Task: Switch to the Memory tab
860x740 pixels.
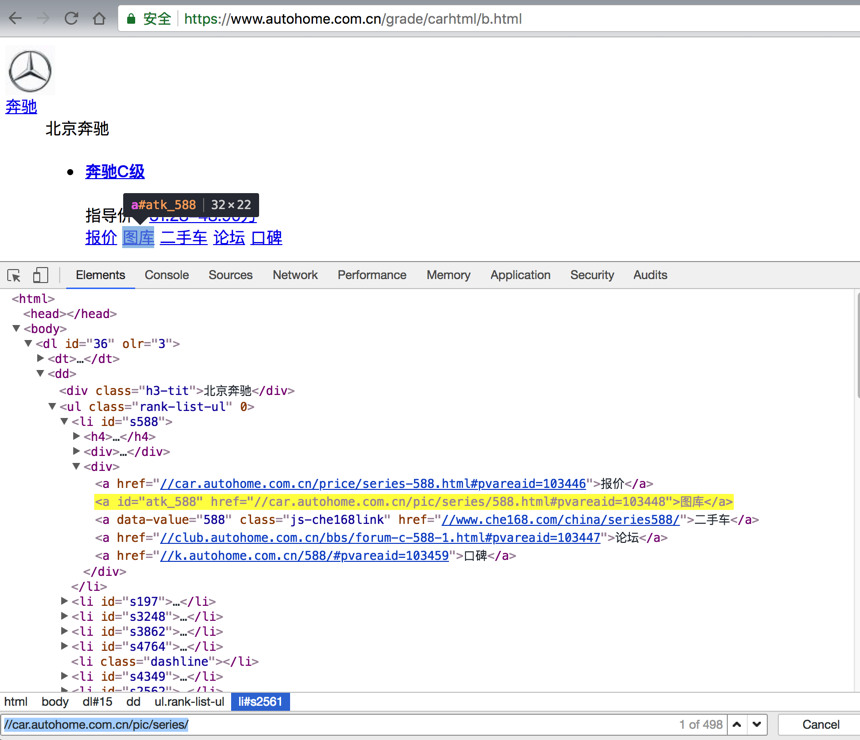Action: [x=448, y=275]
